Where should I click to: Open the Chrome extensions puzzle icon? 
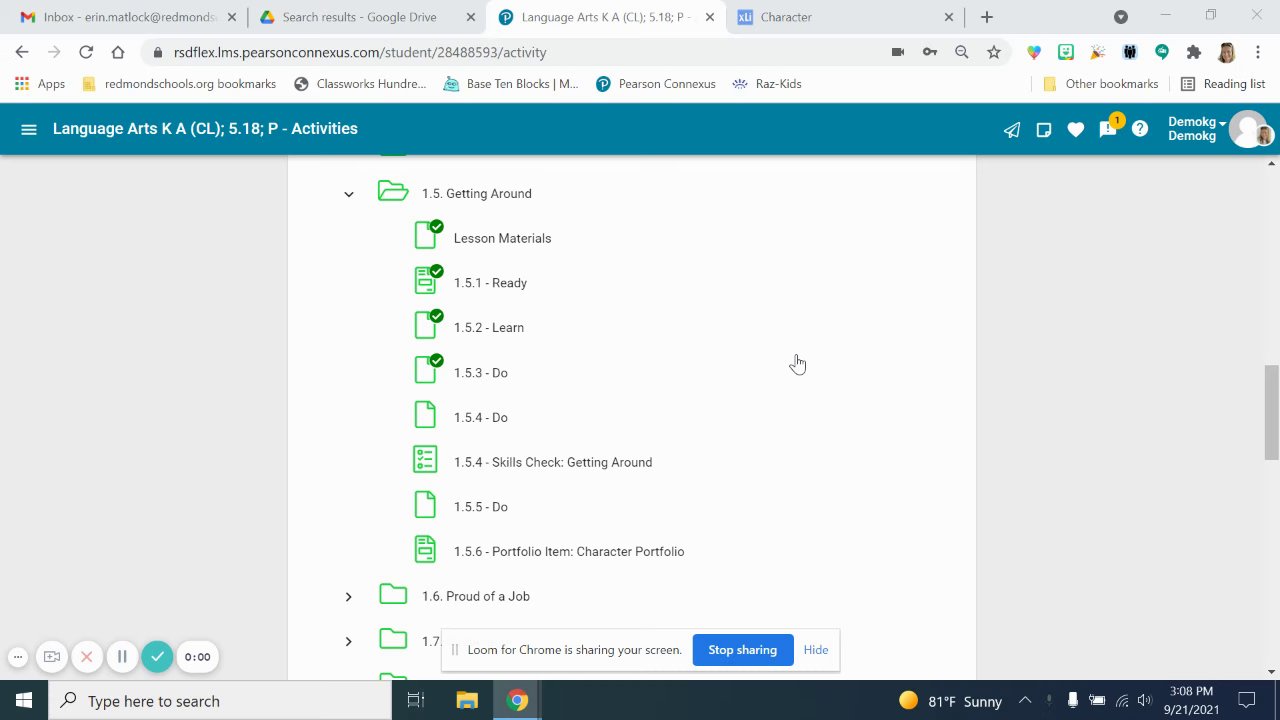(x=1193, y=52)
